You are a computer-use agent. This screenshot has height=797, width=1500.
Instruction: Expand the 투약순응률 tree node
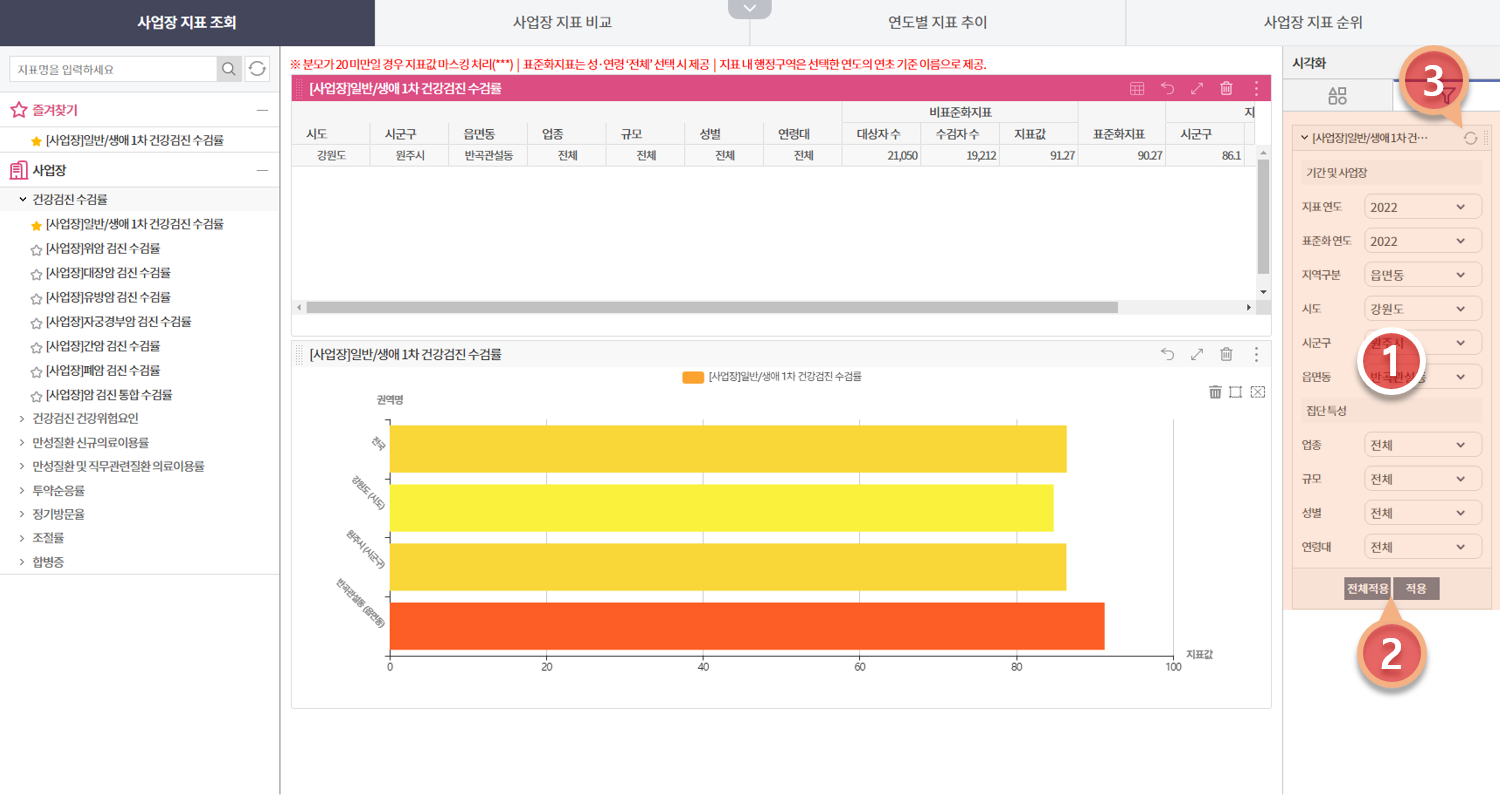(22, 490)
